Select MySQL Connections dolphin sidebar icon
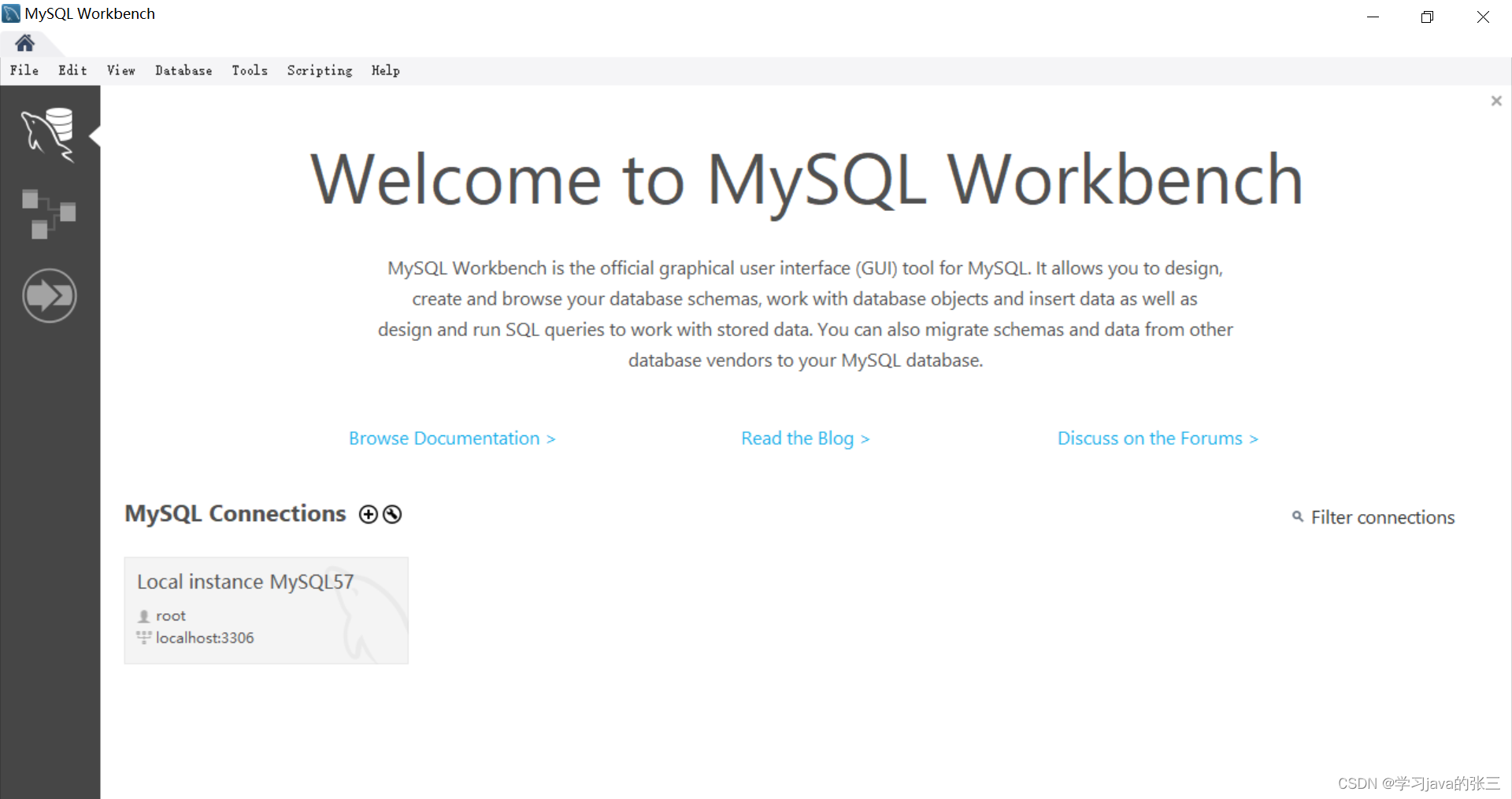This screenshot has width=1512, height=799. pyautogui.click(x=49, y=135)
